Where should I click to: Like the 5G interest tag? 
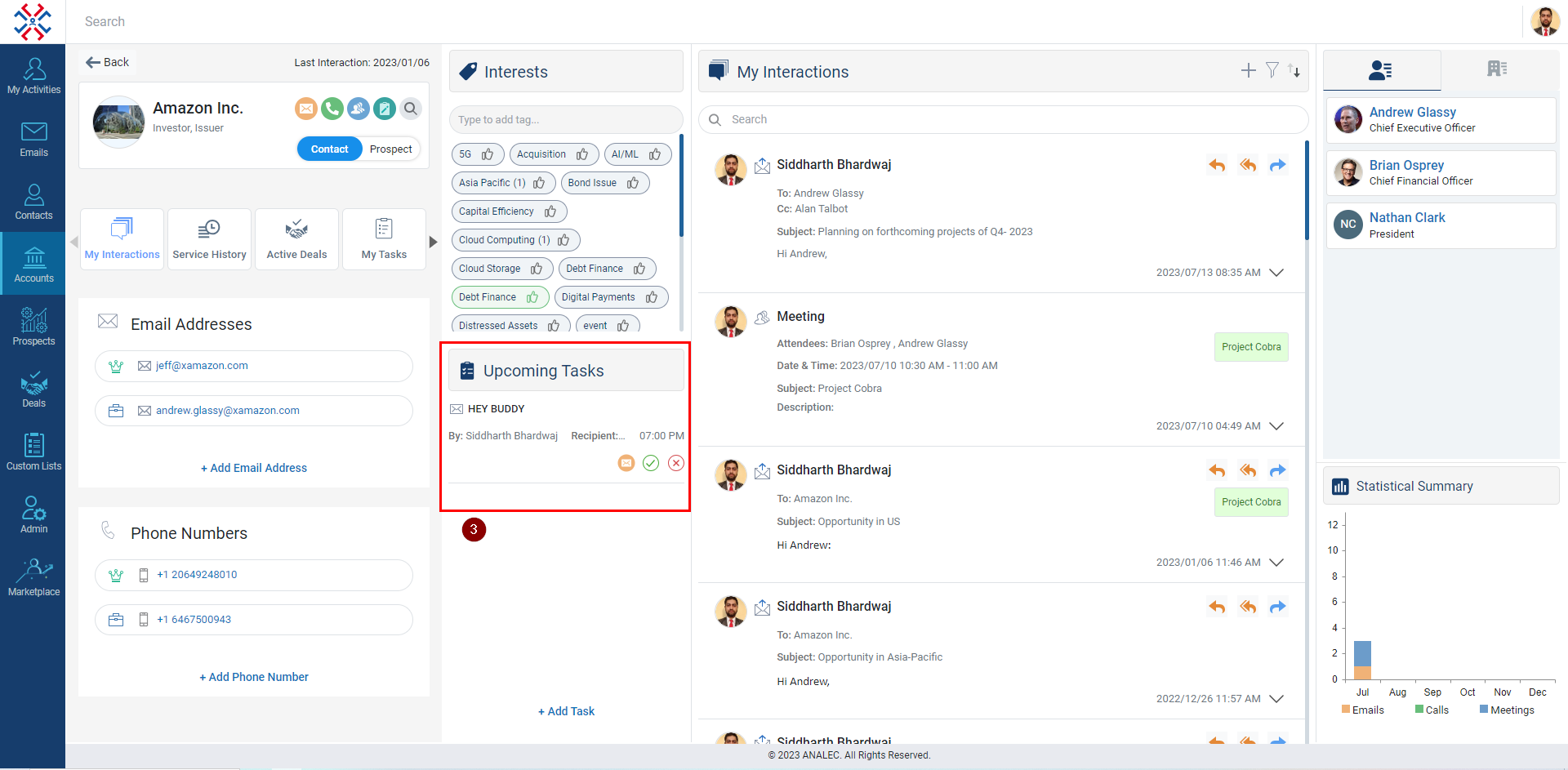pyautogui.click(x=488, y=154)
